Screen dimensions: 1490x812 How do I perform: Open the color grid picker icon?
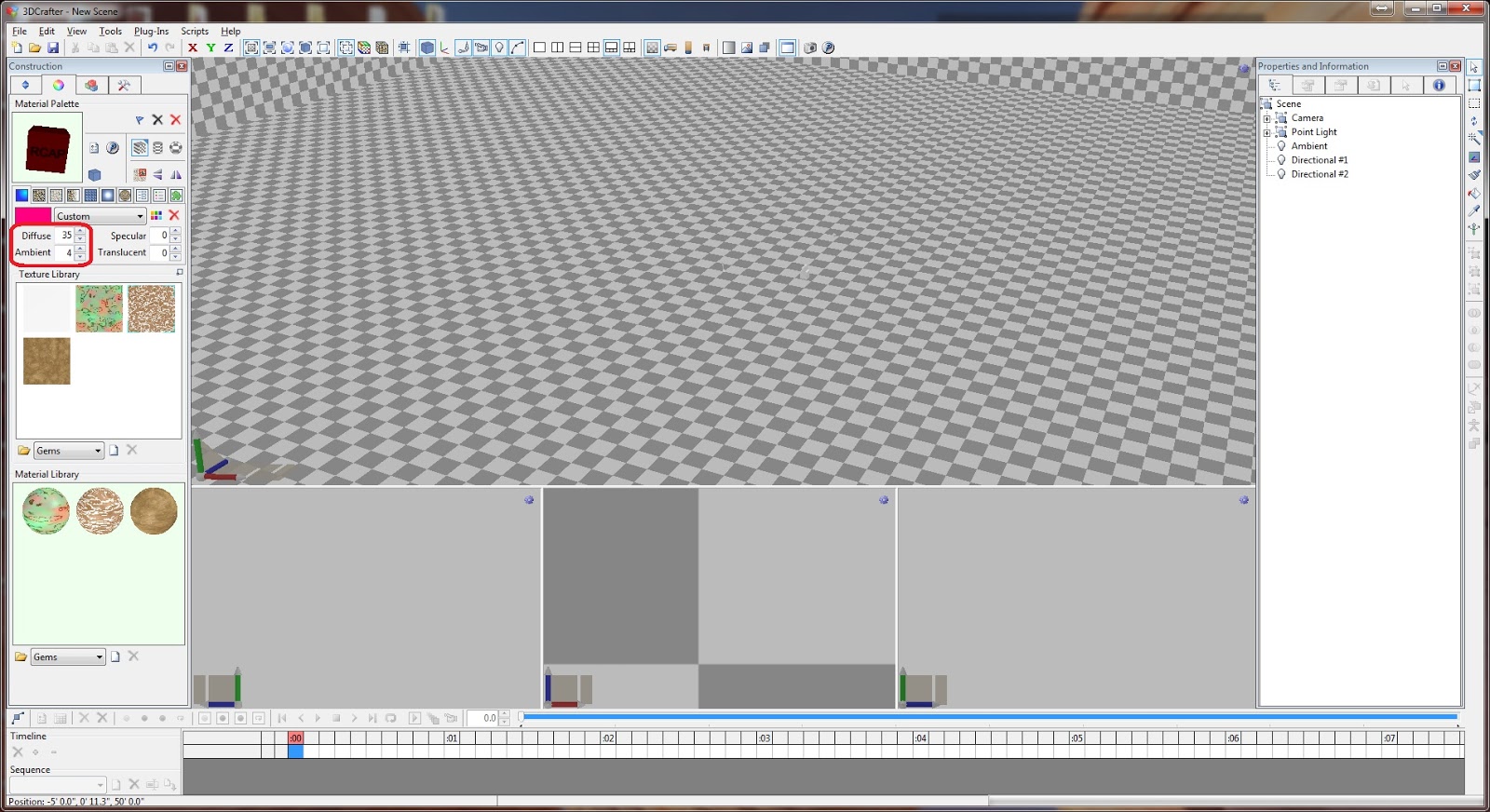tap(156, 216)
